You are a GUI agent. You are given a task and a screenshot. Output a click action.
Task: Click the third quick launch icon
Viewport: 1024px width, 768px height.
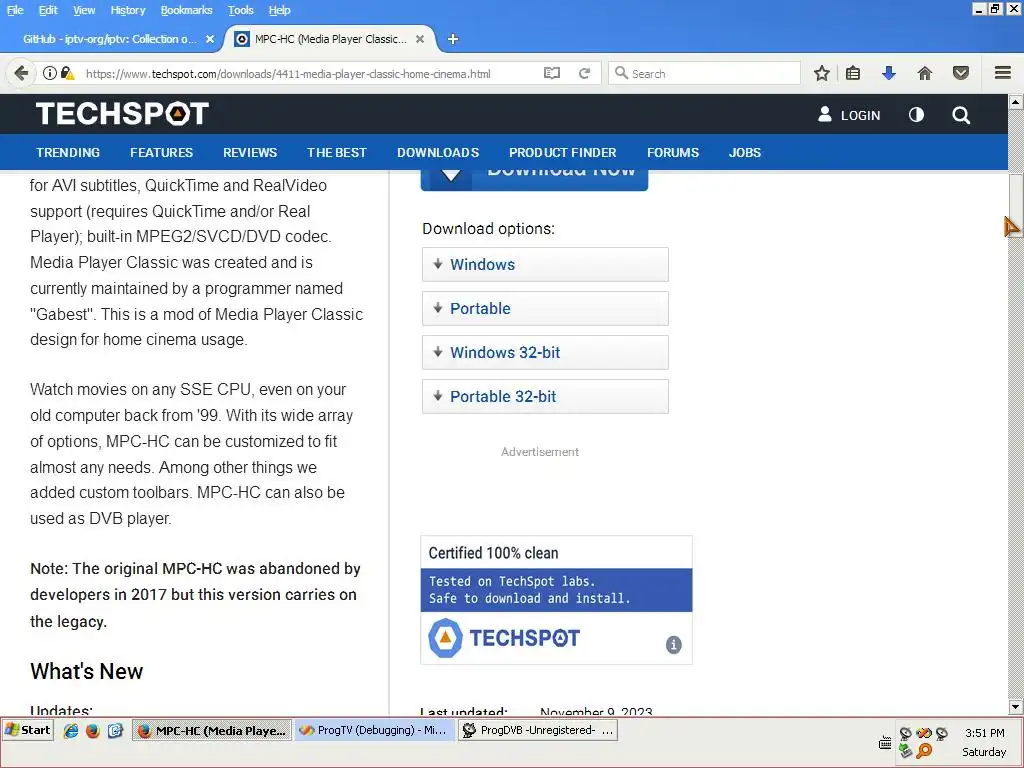[x=116, y=731]
